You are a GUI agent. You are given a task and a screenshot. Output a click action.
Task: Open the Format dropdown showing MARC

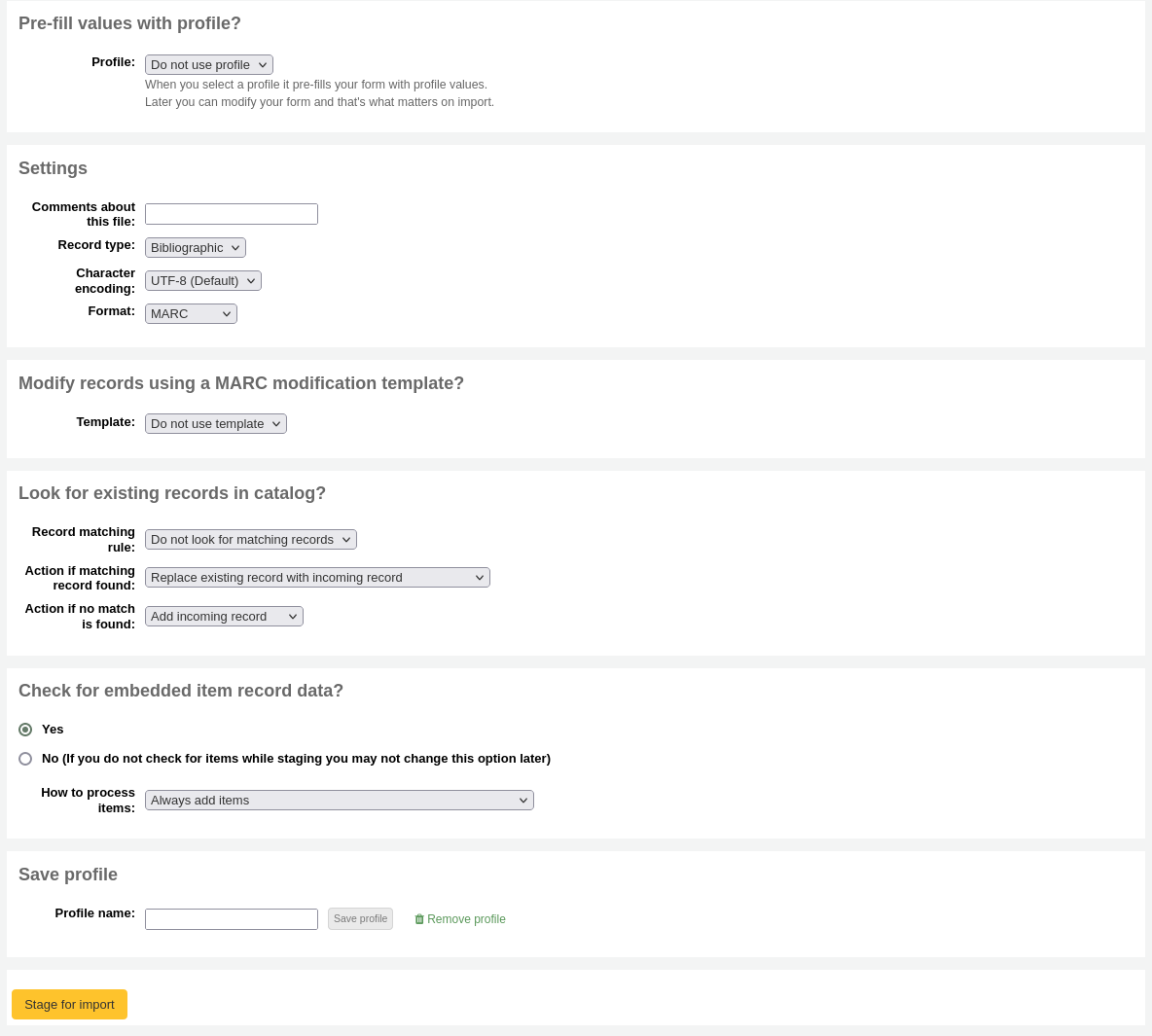(x=191, y=313)
